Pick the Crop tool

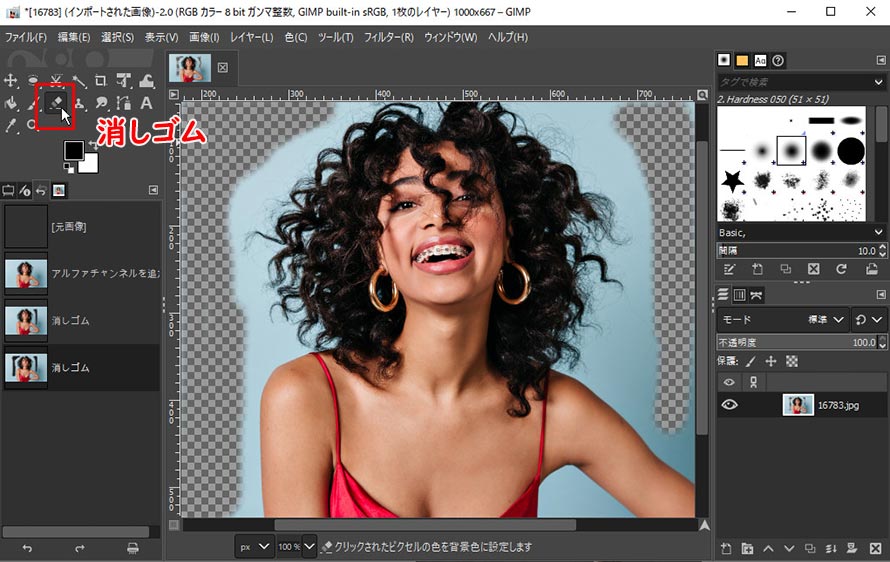point(101,81)
